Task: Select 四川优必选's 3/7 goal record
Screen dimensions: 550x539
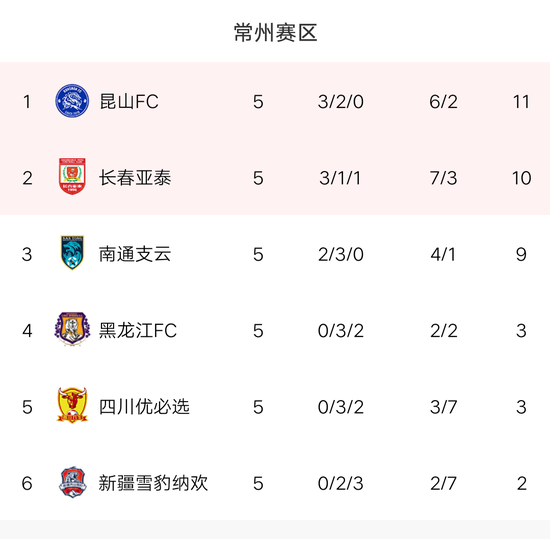Action: tap(444, 407)
